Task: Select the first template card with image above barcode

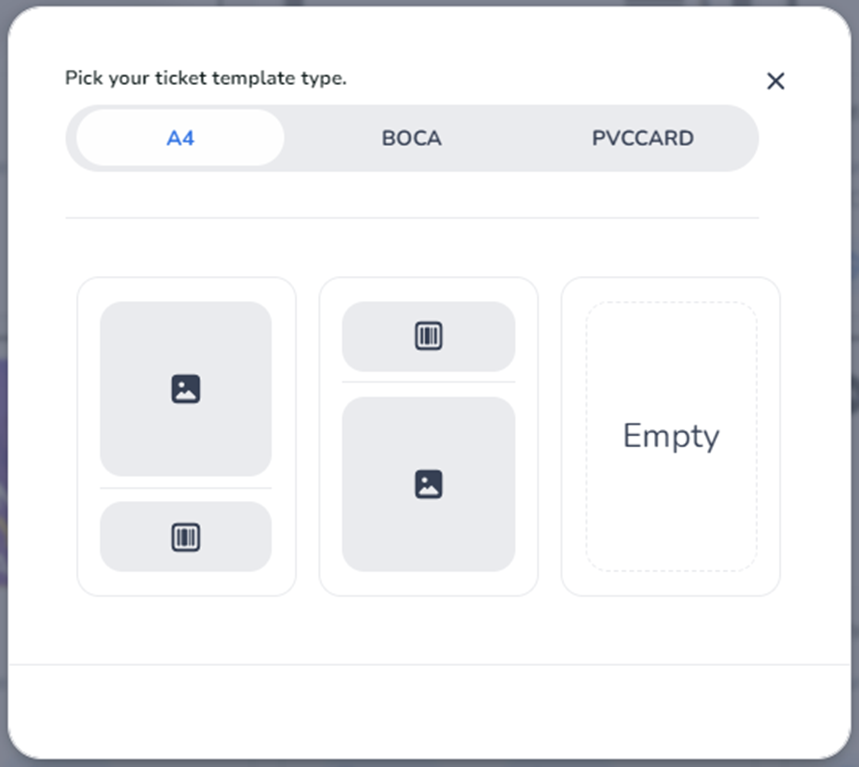Action: pos(87,437)
